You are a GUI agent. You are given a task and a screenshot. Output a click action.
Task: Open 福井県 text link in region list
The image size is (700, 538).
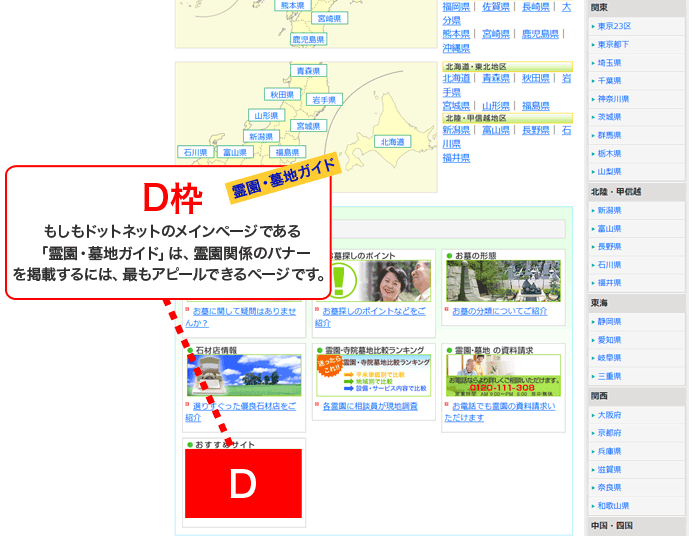[x=456, y=158]
